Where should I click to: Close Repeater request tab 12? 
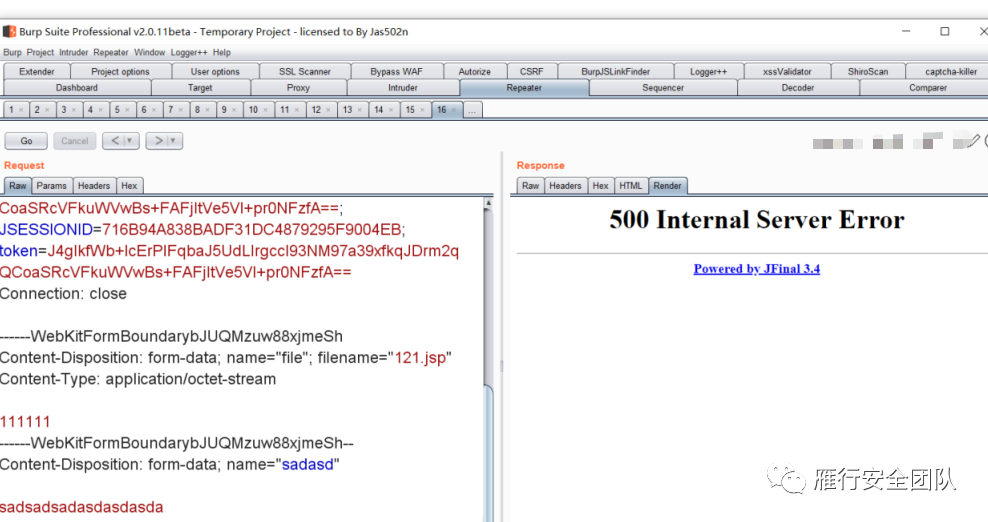[328, 110]
